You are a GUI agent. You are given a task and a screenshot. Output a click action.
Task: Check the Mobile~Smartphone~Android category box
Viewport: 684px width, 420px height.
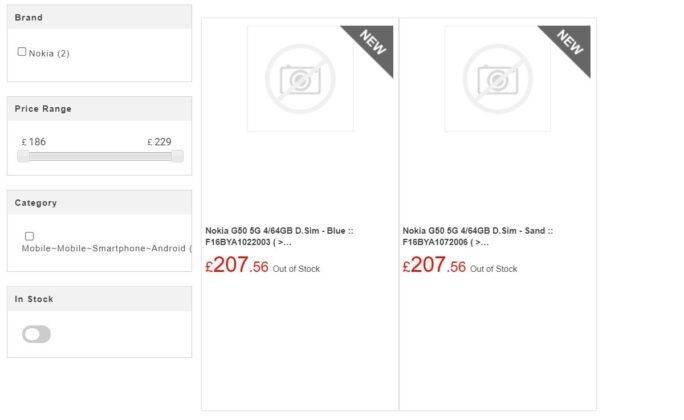[29, 236]
